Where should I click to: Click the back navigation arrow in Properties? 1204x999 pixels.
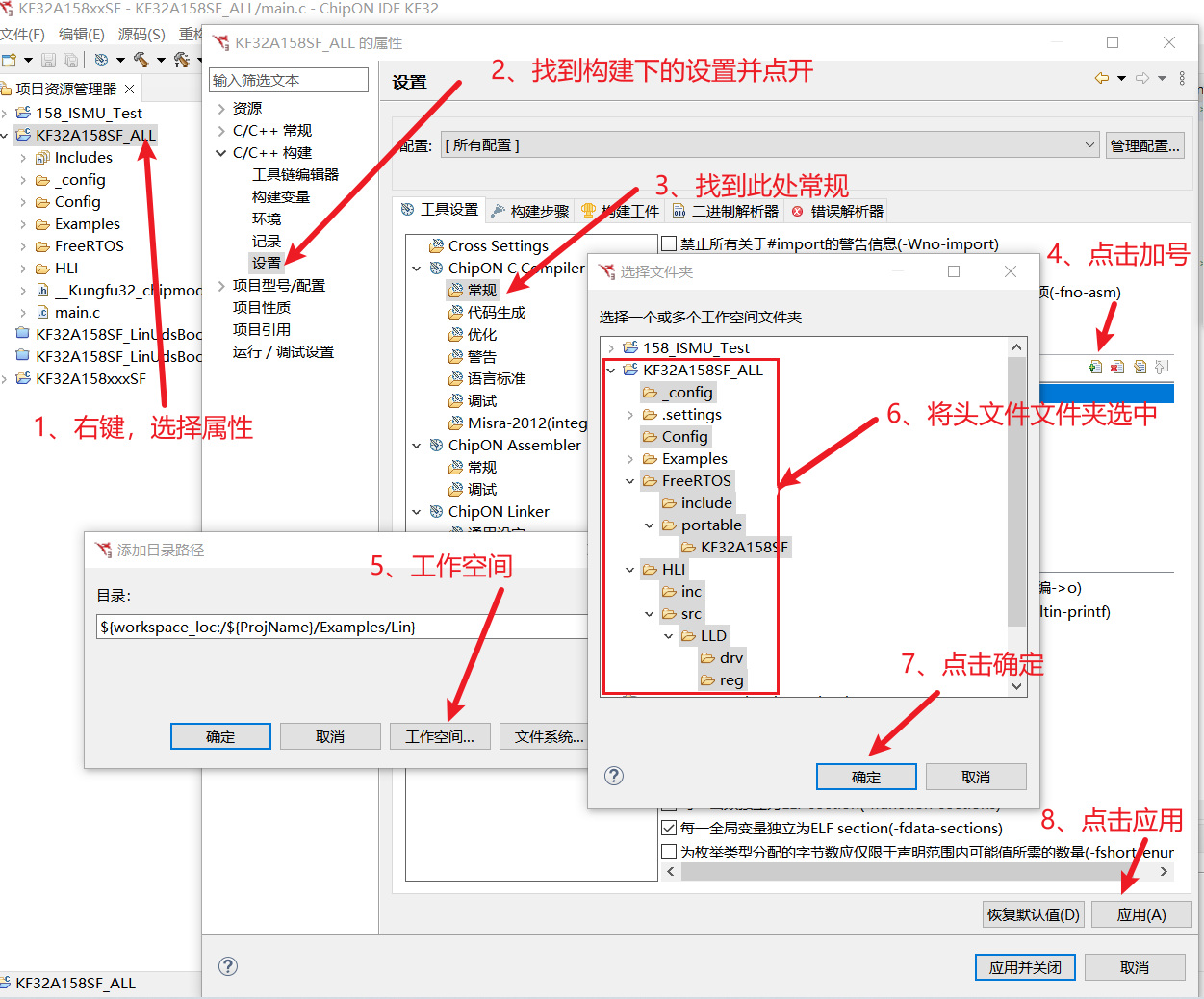pos(1102,78)
